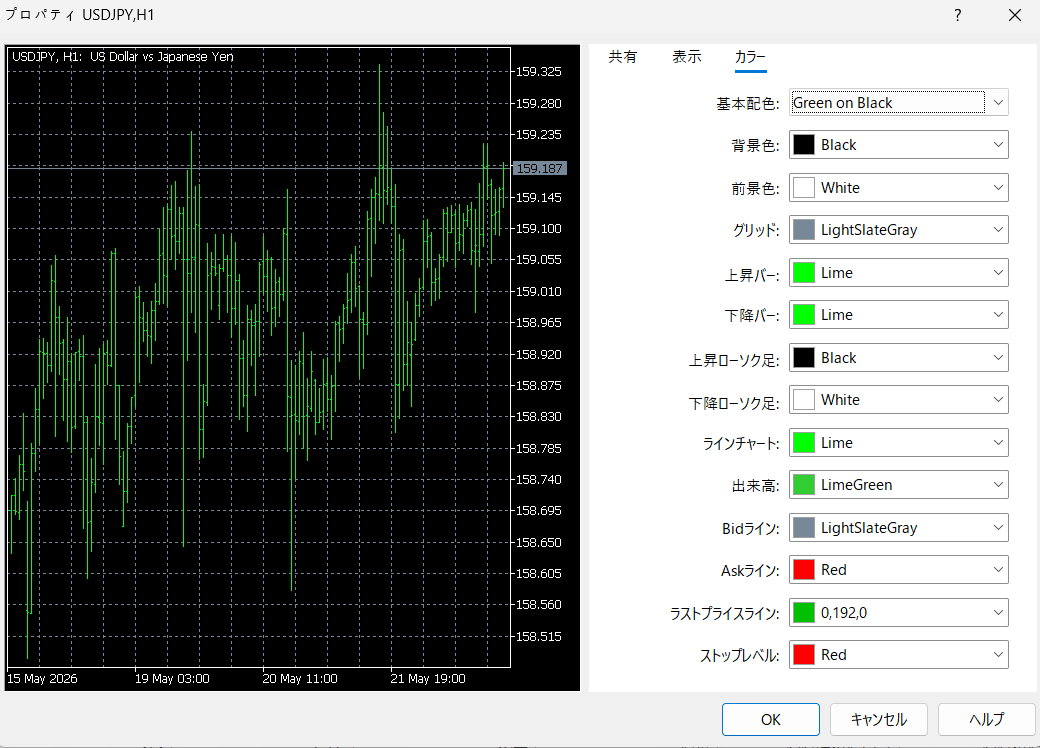Click the black swatch for 上昇ローソク足

[804, 357]
